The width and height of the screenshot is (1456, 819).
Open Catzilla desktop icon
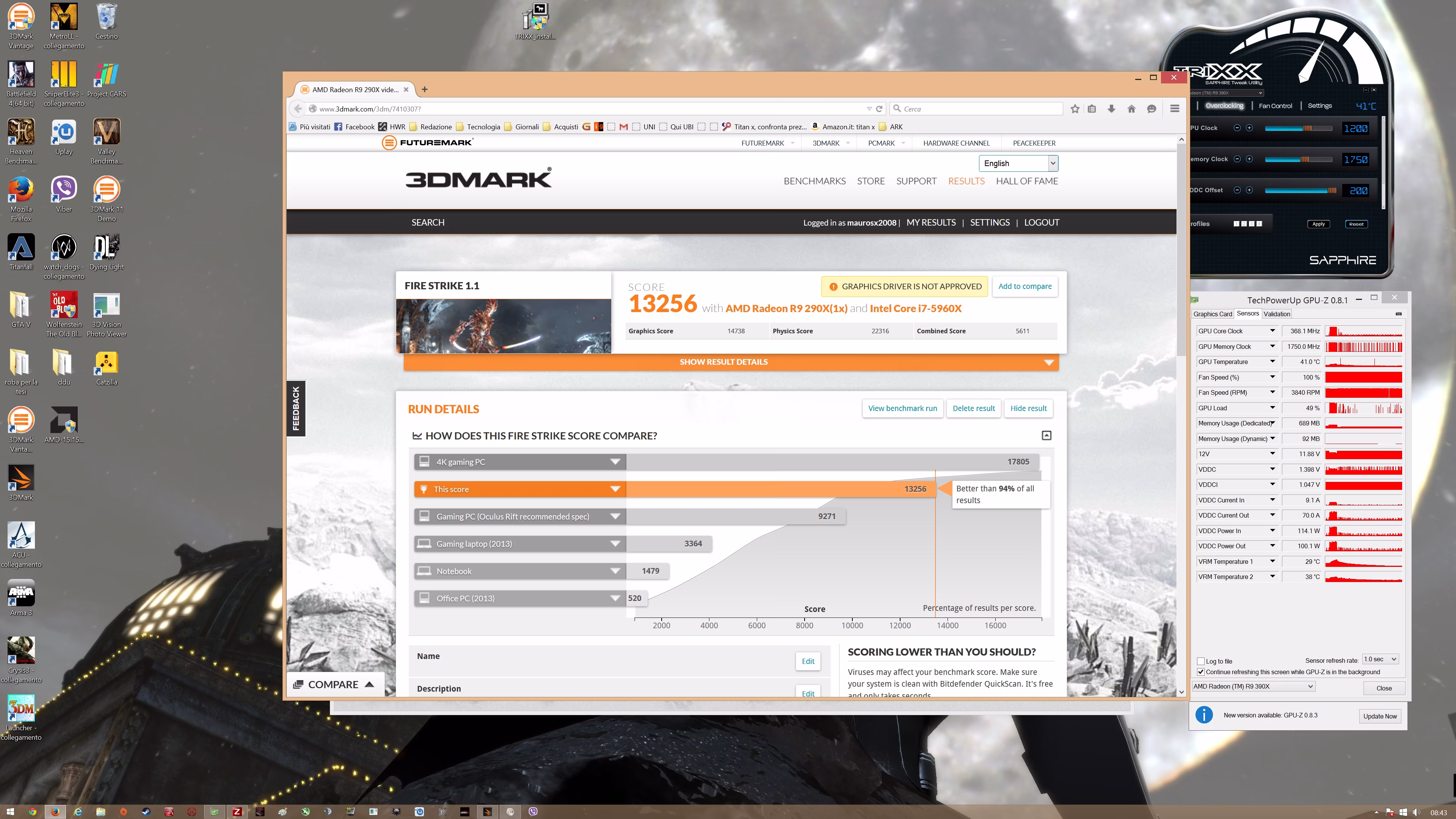click(x=106, y=367)
